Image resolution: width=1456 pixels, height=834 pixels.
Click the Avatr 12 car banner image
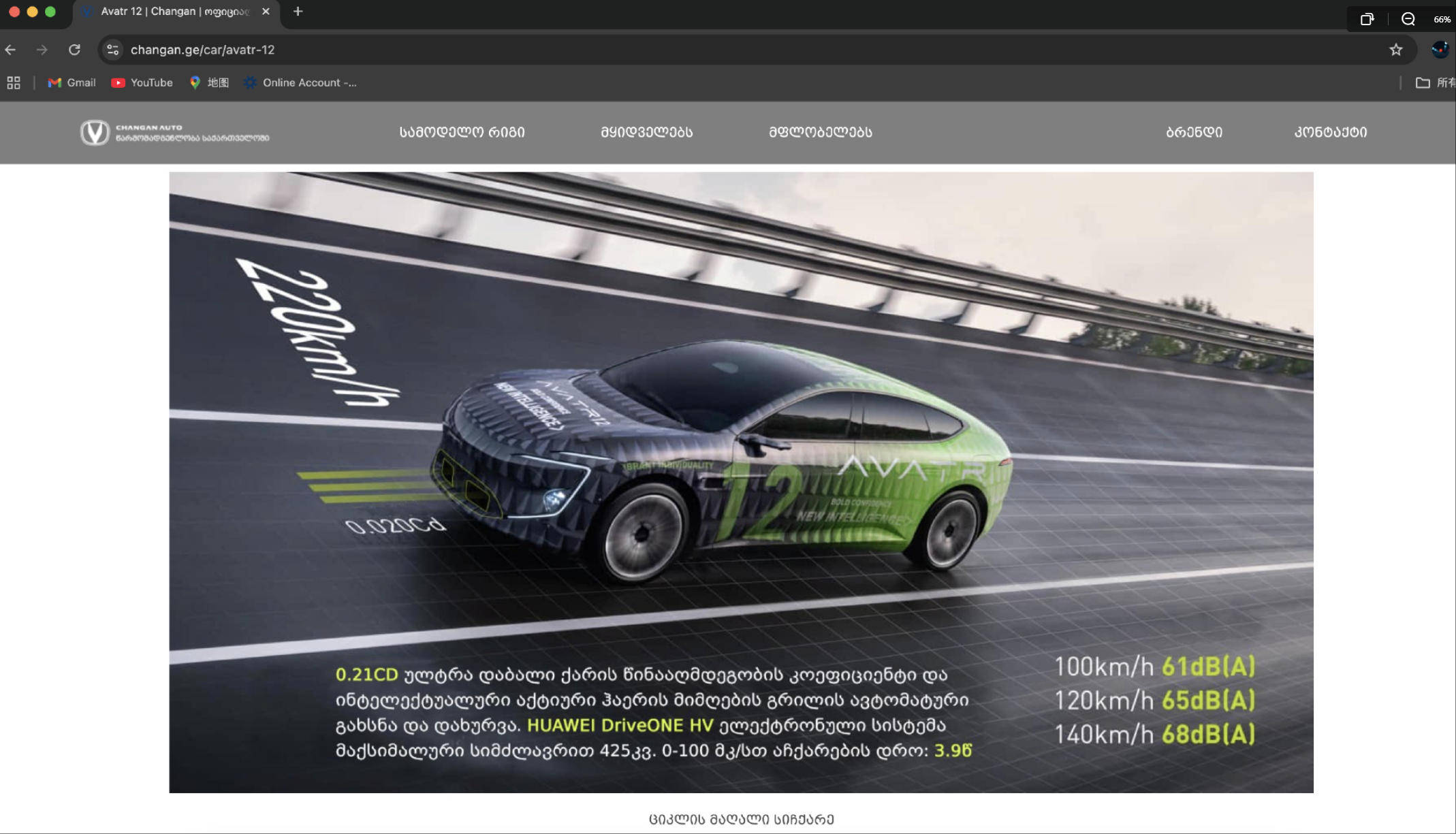(741, 482)
